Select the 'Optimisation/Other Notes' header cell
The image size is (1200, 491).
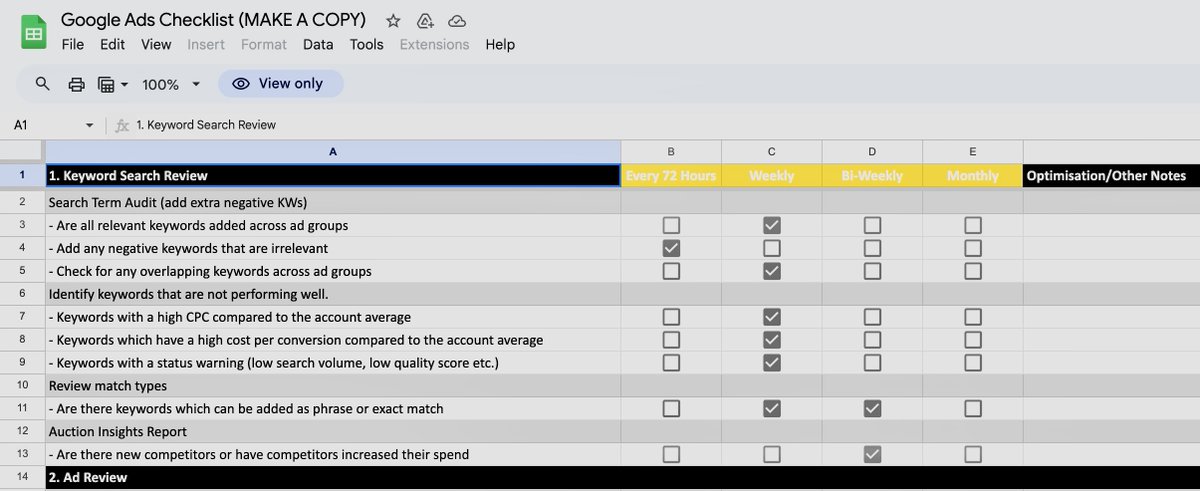(x=1111, y=176)
